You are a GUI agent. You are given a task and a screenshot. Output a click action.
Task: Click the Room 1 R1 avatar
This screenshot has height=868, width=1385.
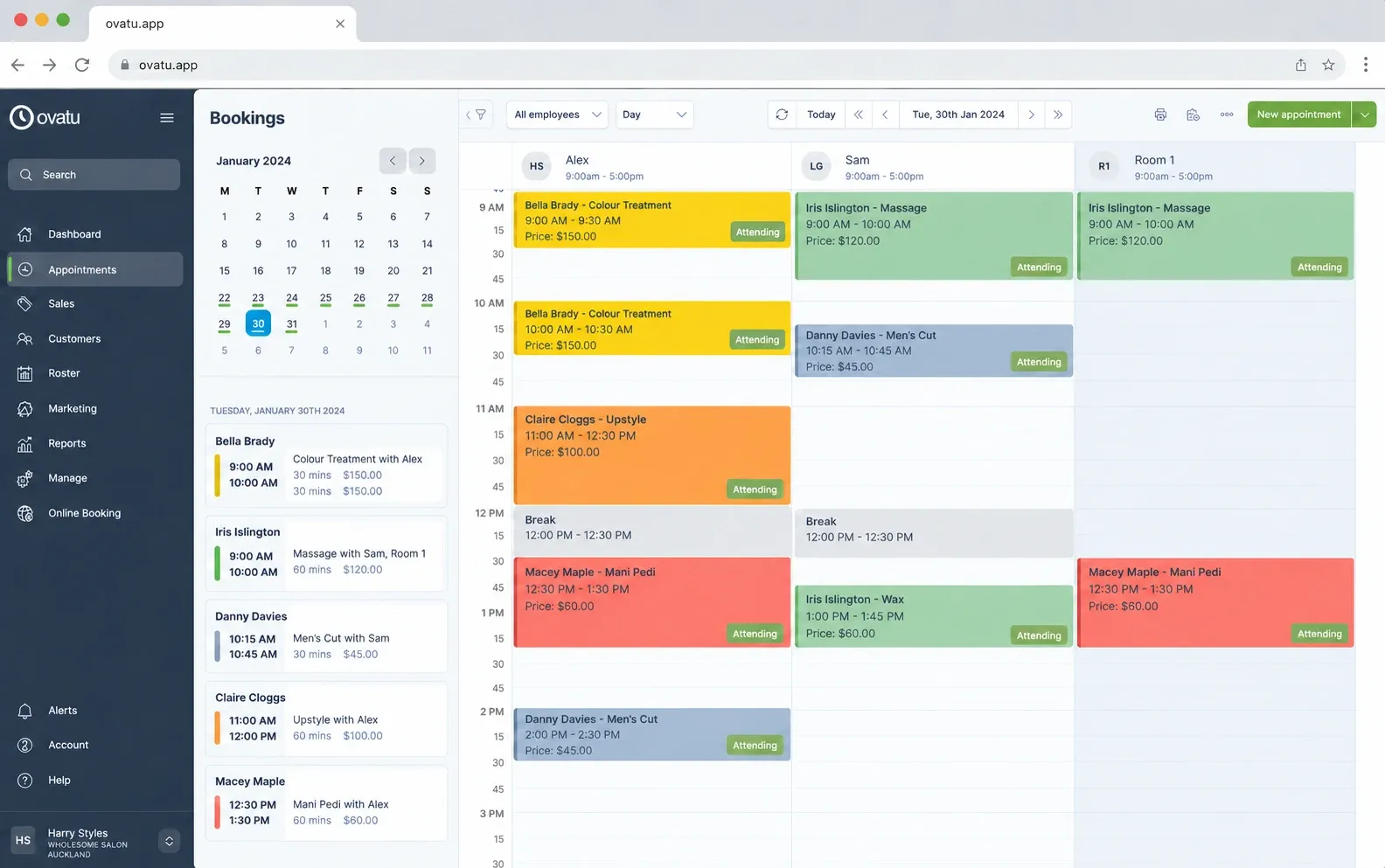pyautogui.click(x=1104, y=166)
